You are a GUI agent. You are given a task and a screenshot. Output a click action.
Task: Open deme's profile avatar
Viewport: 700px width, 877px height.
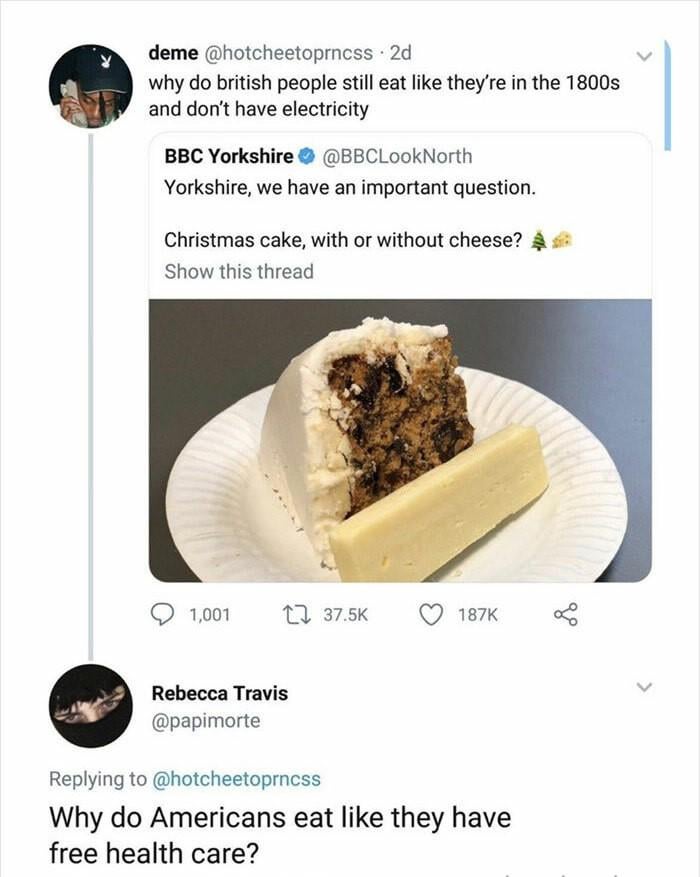coord(91,86)
